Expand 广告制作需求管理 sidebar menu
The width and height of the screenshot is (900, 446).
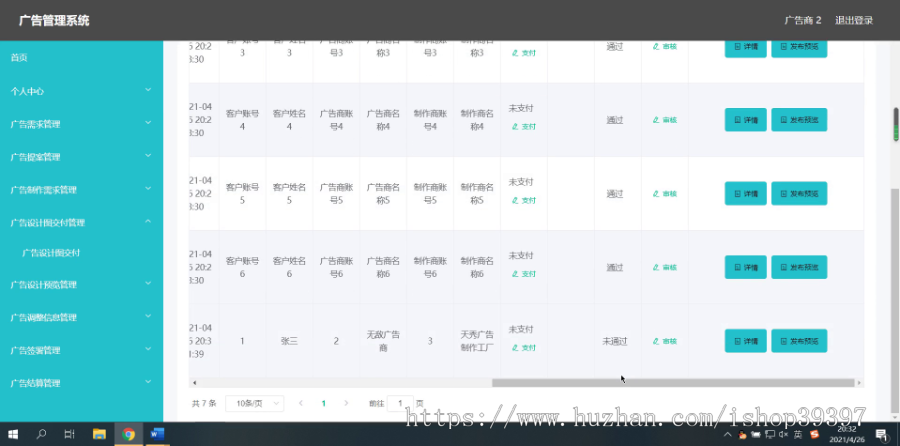pyautogui.click(x=82, y=189)
